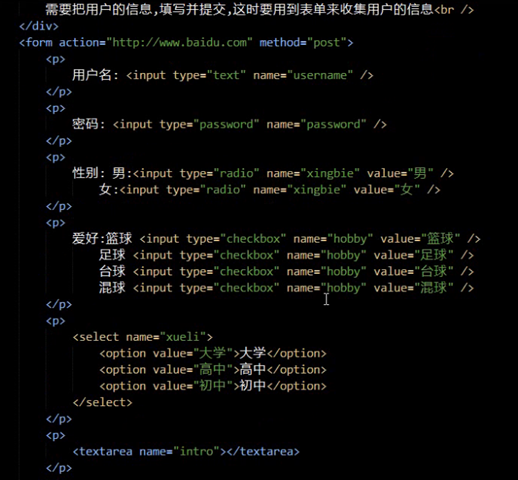The image size is (518, 480).
Task: Click "hobby" name in the 篮球 line
Action: (350, 239)
